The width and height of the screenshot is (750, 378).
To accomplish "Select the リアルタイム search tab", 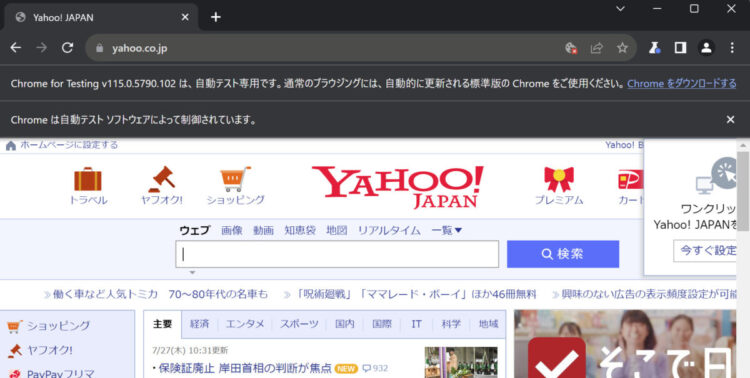I will 389,230.
